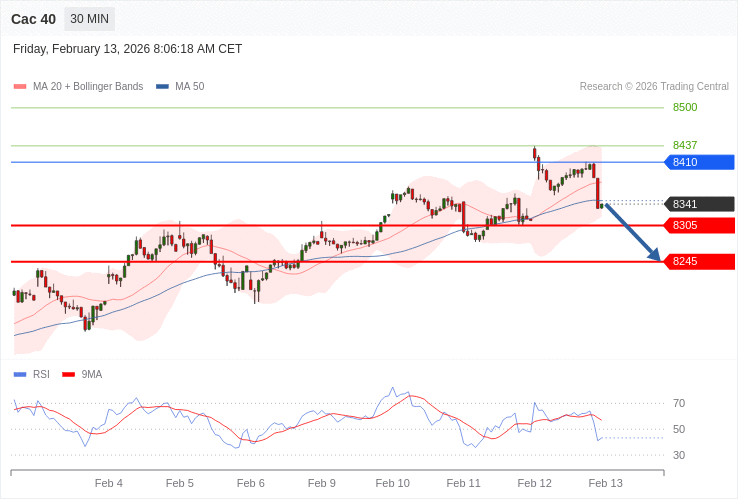
Task: Click the blue 8410 pivot price tag
Action: click(699, 162)
